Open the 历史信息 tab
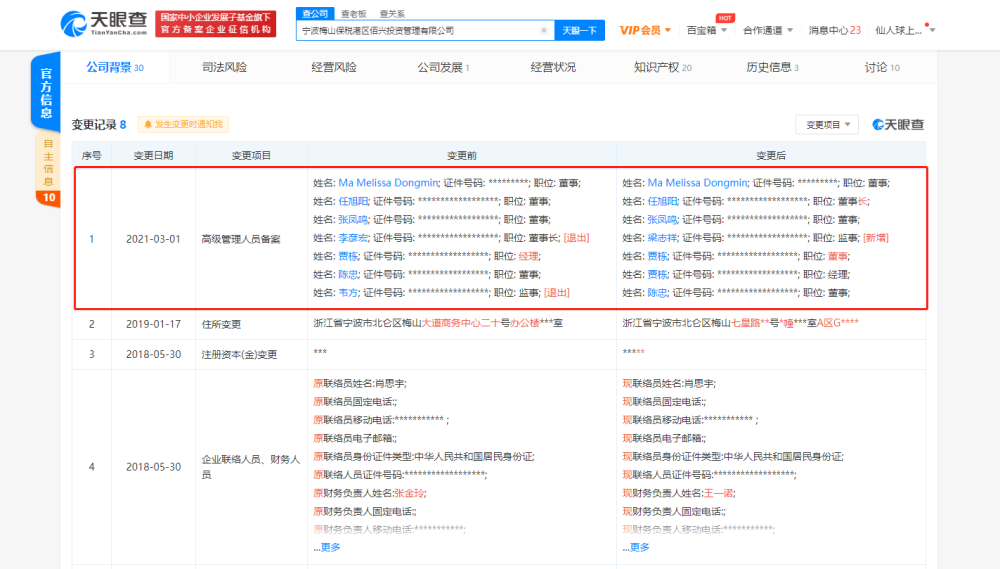The width and height of the screenshot is (1000, 569). [772, 67]
